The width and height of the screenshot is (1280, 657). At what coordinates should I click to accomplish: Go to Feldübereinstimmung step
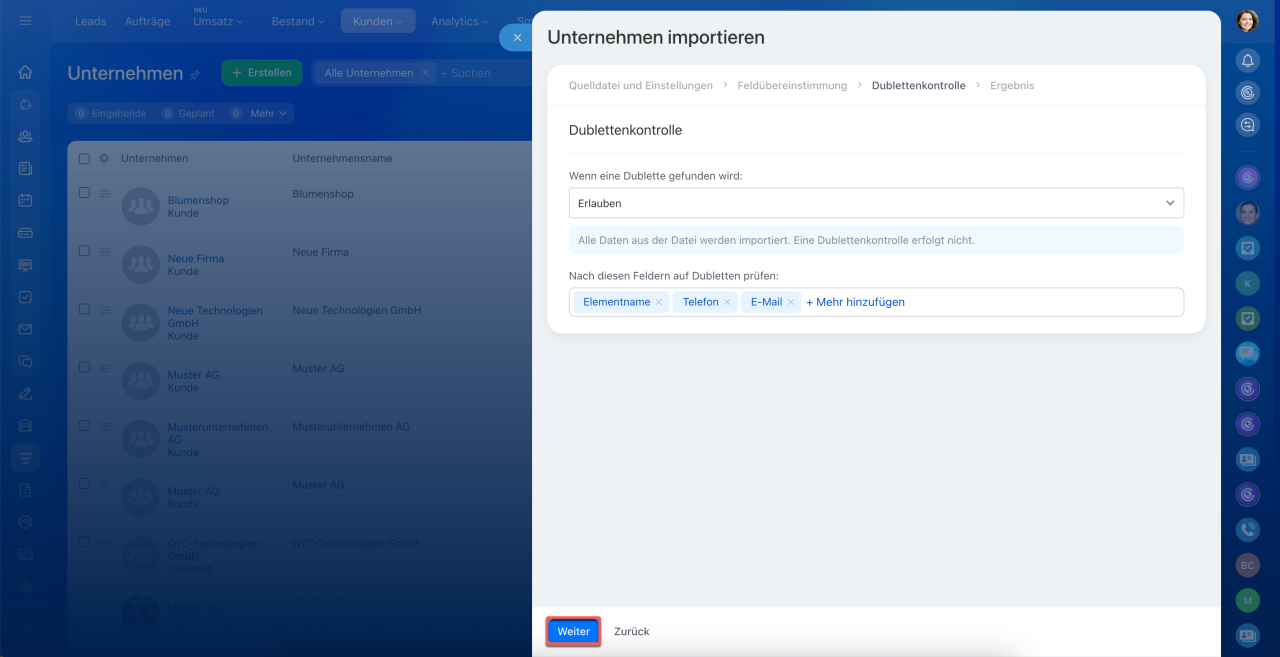(791, 86)
